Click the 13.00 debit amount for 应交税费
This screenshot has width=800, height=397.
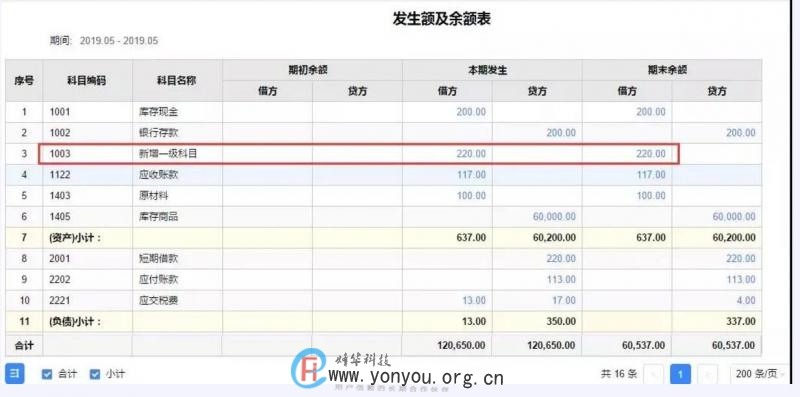(473, 301)
